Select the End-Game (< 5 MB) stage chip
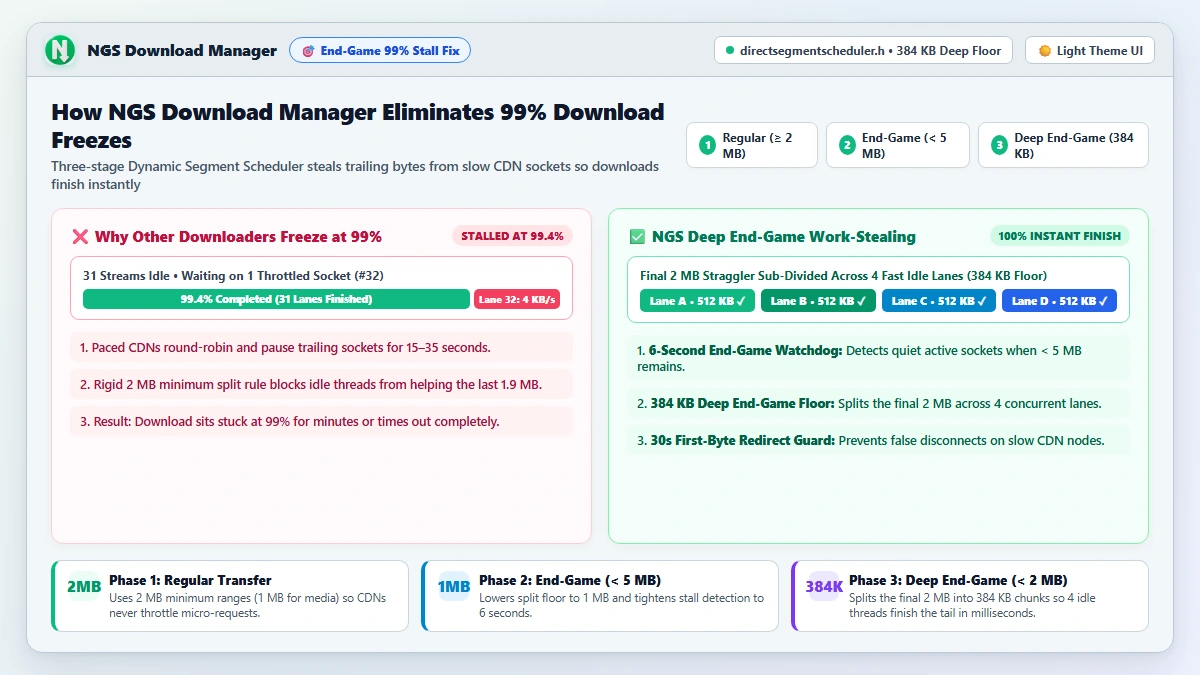This screenshot has height=675, width=1200. [x=898, y=145]
